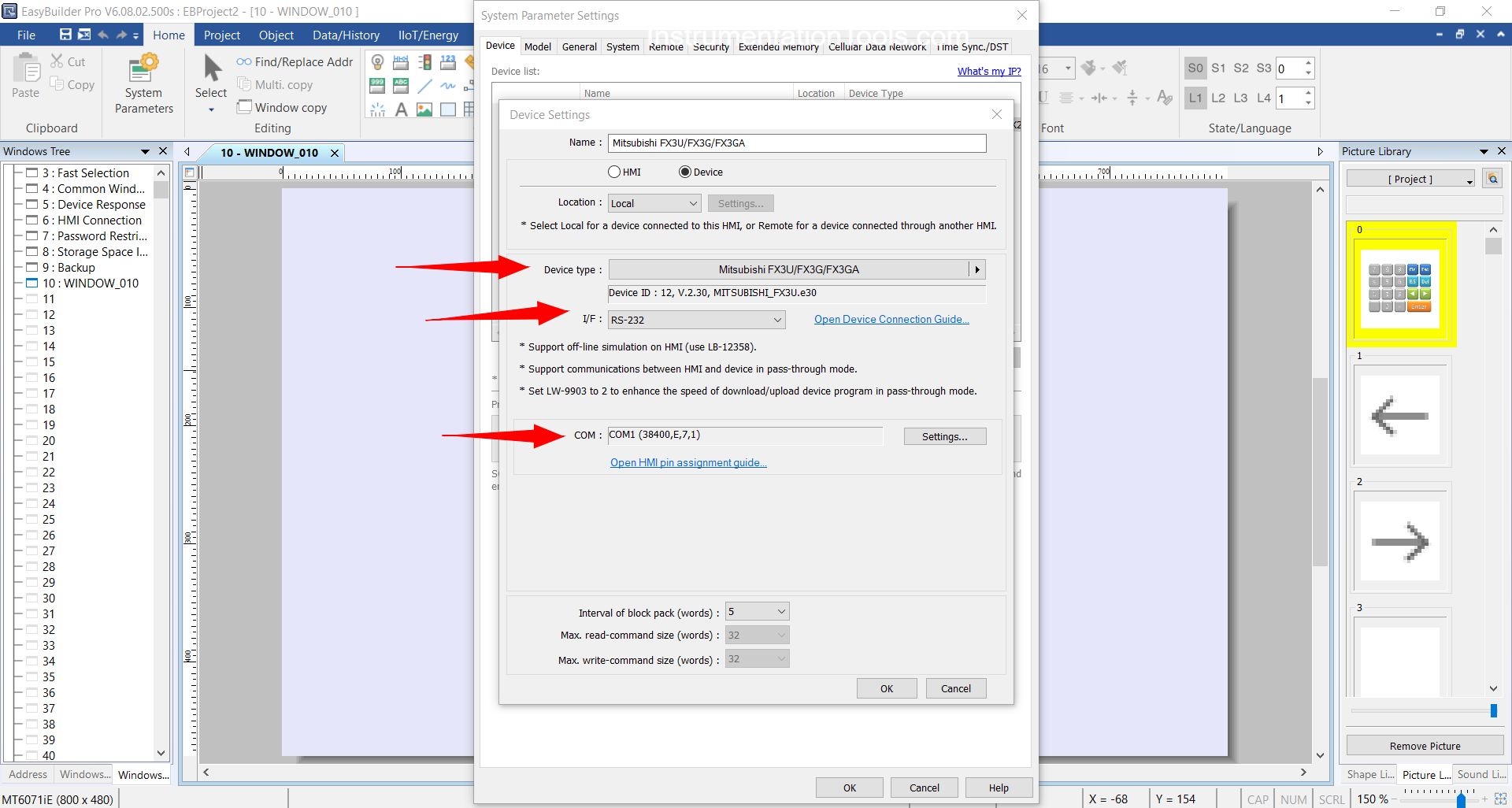
Task: Click the undo arrow in quick access toolbar
Action: (103, 35)
